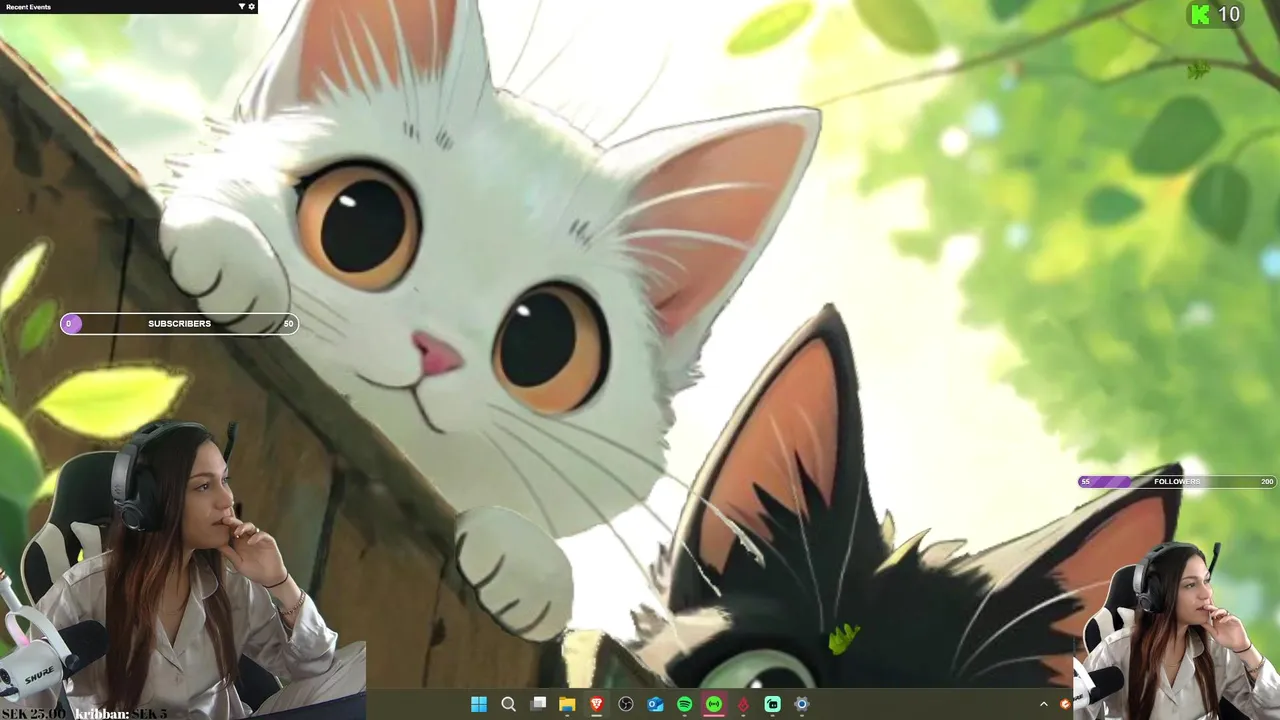Click the Recent Events header title

(28, 7)
